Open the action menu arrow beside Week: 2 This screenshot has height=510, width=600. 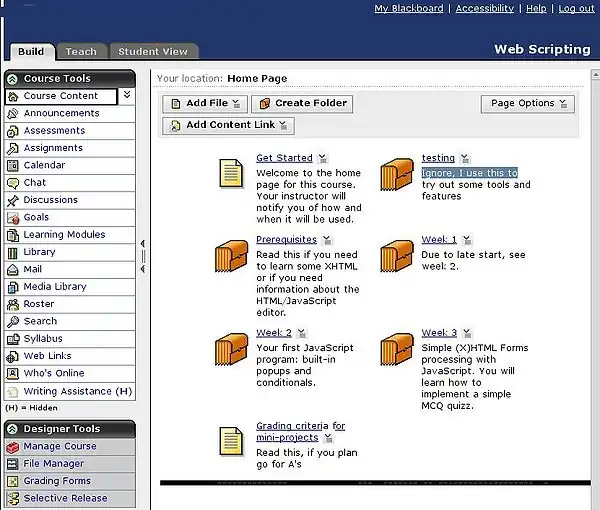point(303,334)
